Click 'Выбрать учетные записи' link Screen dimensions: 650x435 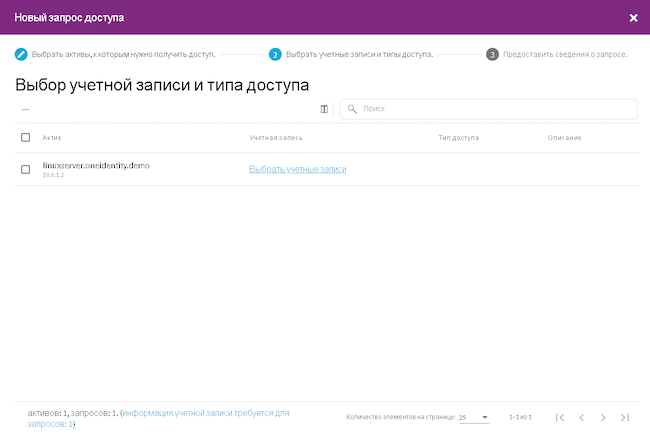click(298, 169)
